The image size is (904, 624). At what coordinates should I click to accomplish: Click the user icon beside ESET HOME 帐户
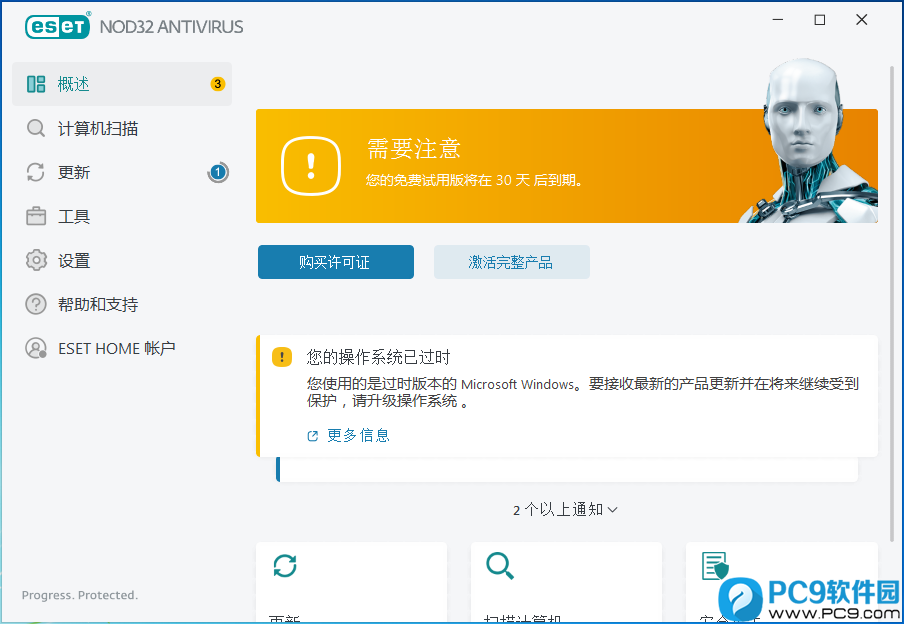[36, 348]
